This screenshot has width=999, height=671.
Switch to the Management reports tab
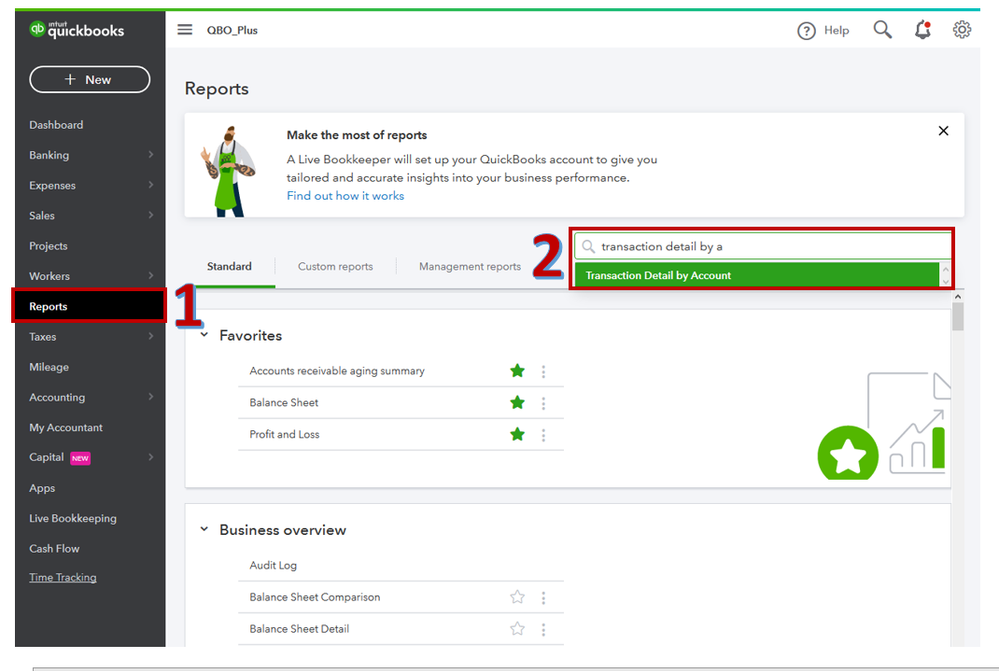tap(470, 266)
